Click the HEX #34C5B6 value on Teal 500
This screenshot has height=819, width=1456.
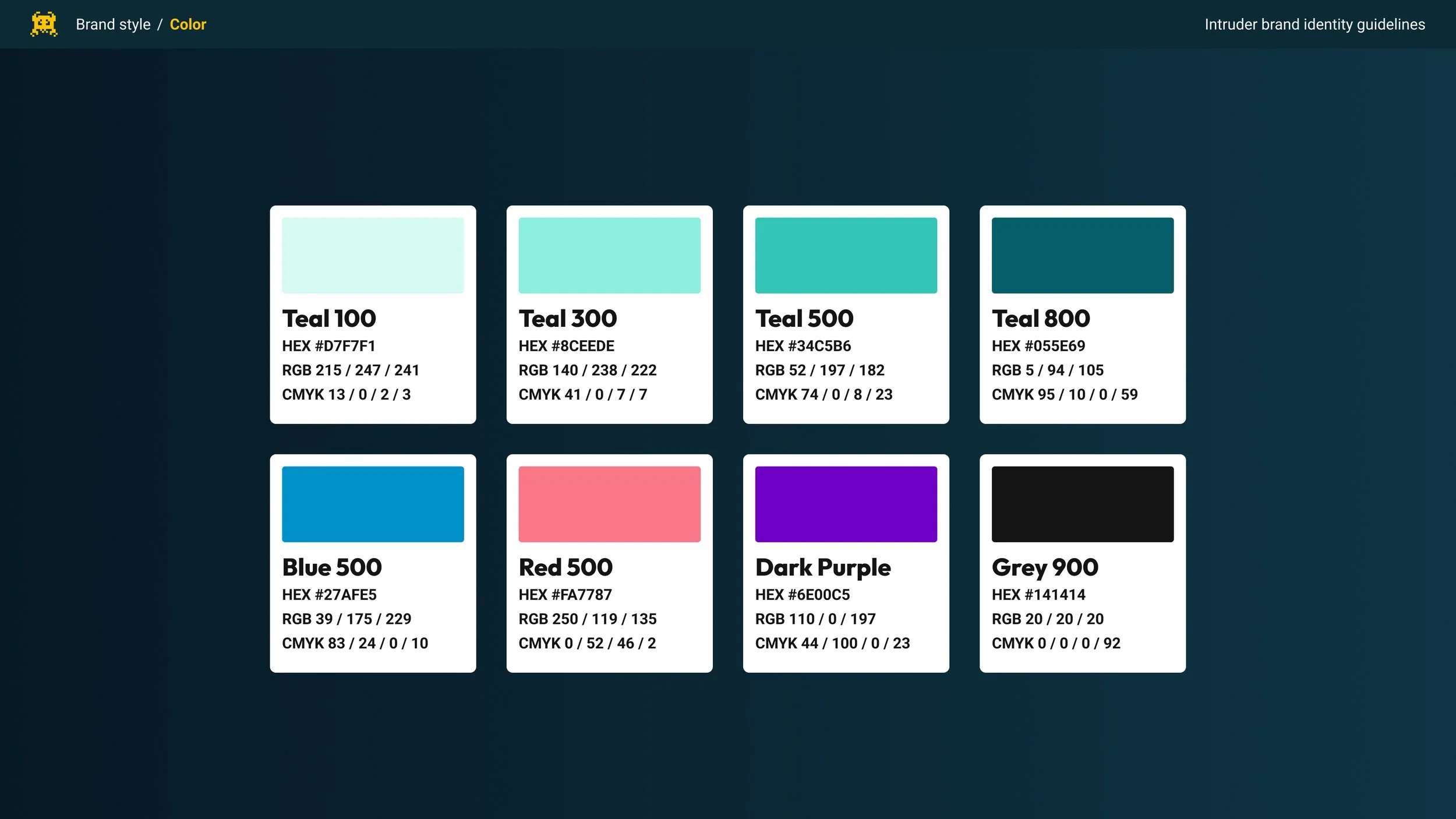pos(803,345)
